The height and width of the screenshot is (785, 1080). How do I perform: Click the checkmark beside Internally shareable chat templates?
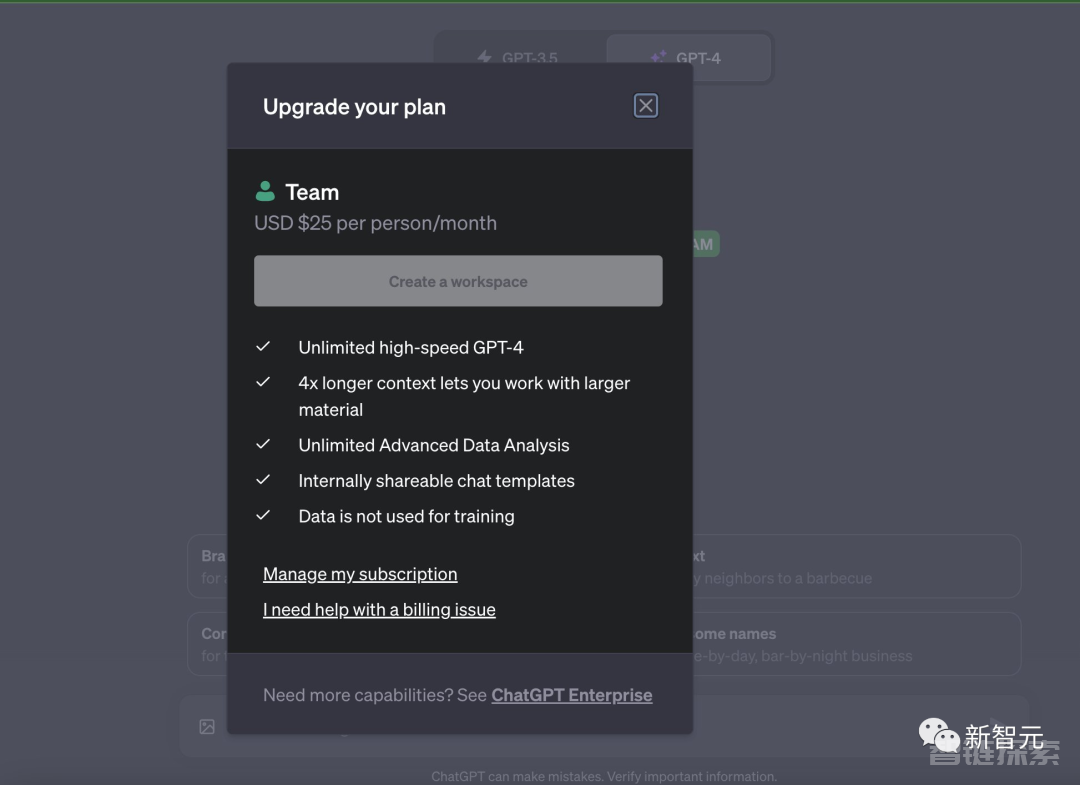click(x=263, y=480)
